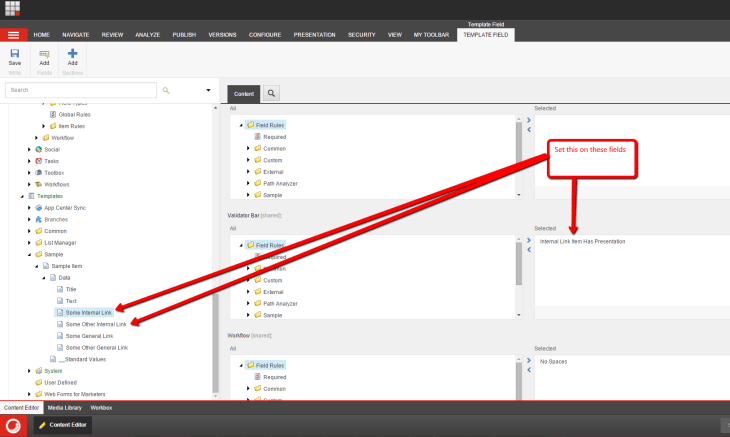
Task: Open the NAVIGATE ribbon tab
Action: click(x=75, y=35)
